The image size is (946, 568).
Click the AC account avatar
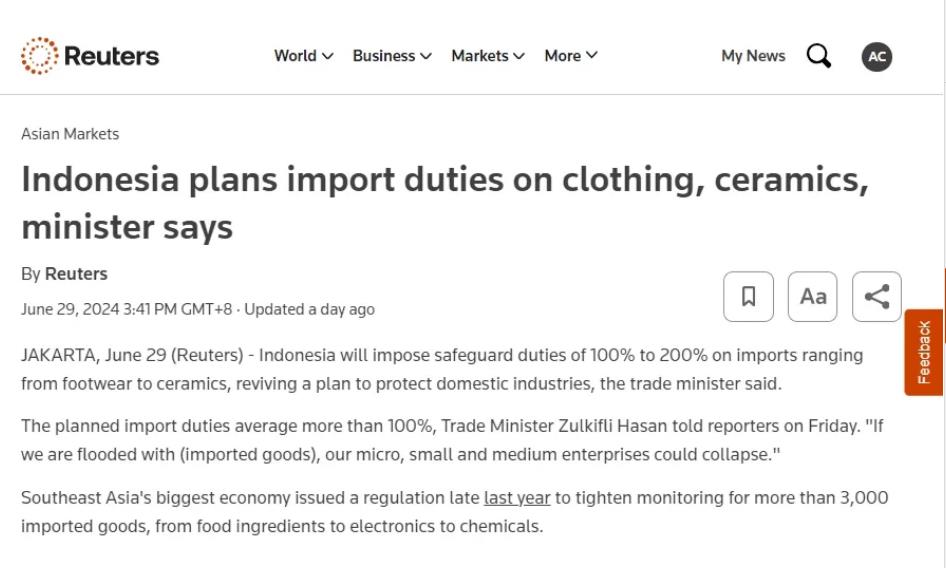coord(877,56)
